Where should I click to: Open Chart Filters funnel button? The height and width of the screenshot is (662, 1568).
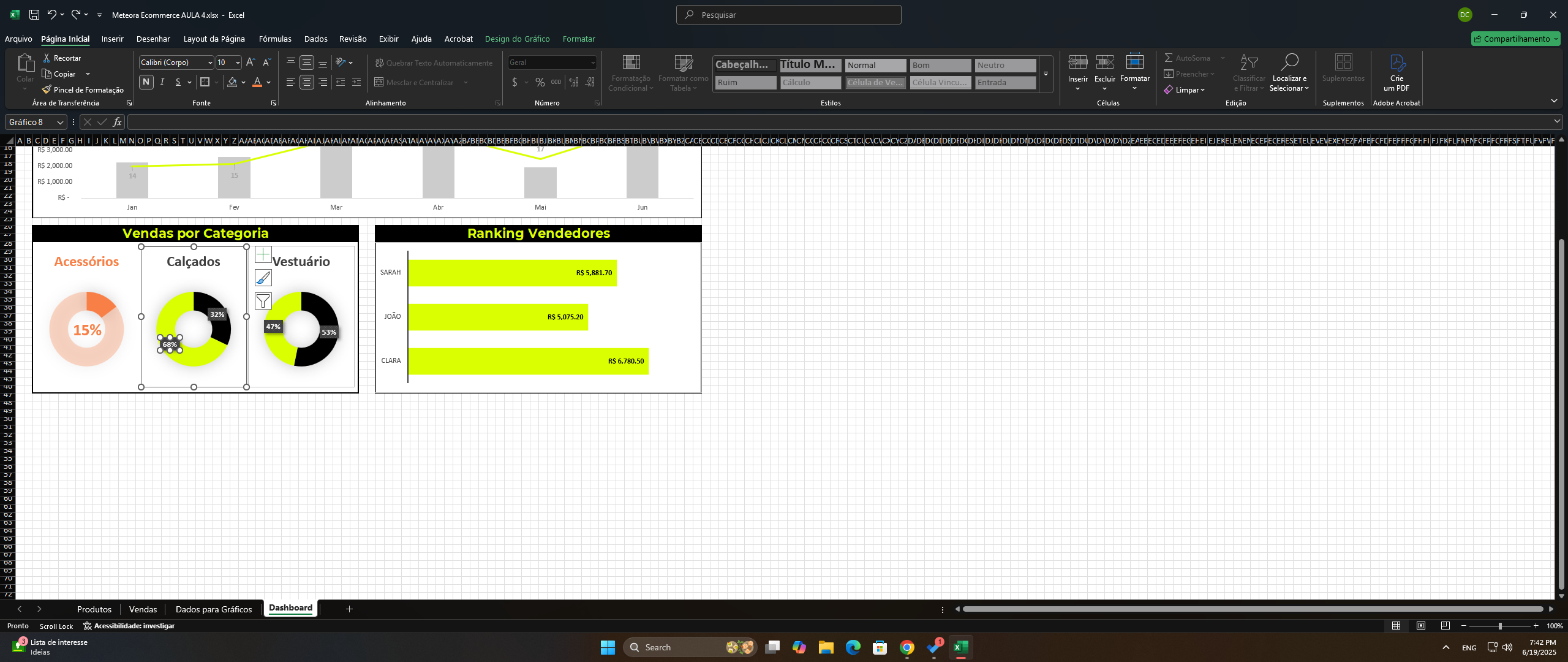(263, 301)
